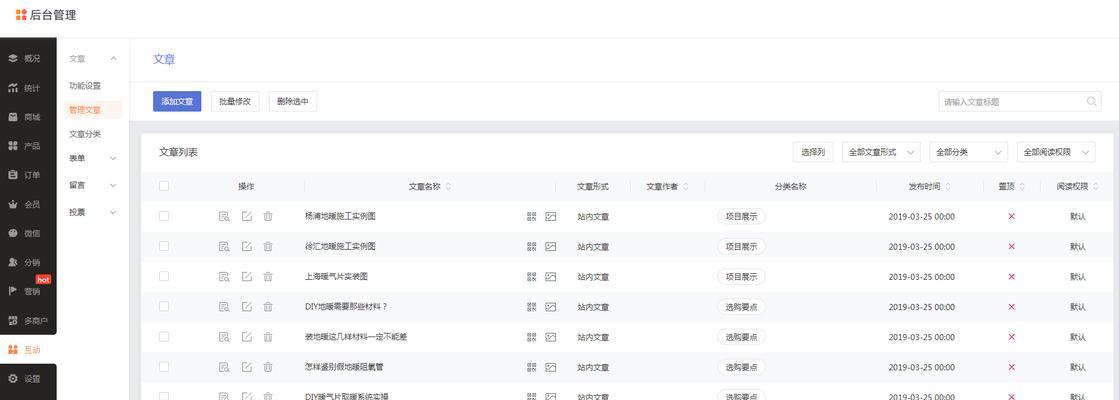Click preview icon for 装地暖这几样材料一定不能差
This screenshot has width=1119, height=400.
[x=224, y=337]
